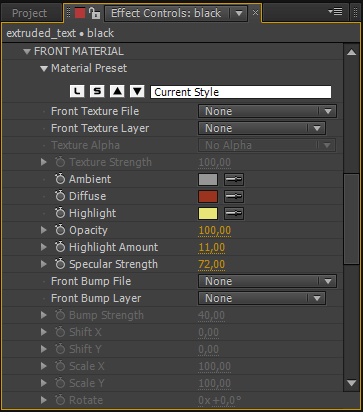Toggle Ambient stopwatch keyframing
Viewport: 363px width, 412px height.
click(x=60, y=179)
